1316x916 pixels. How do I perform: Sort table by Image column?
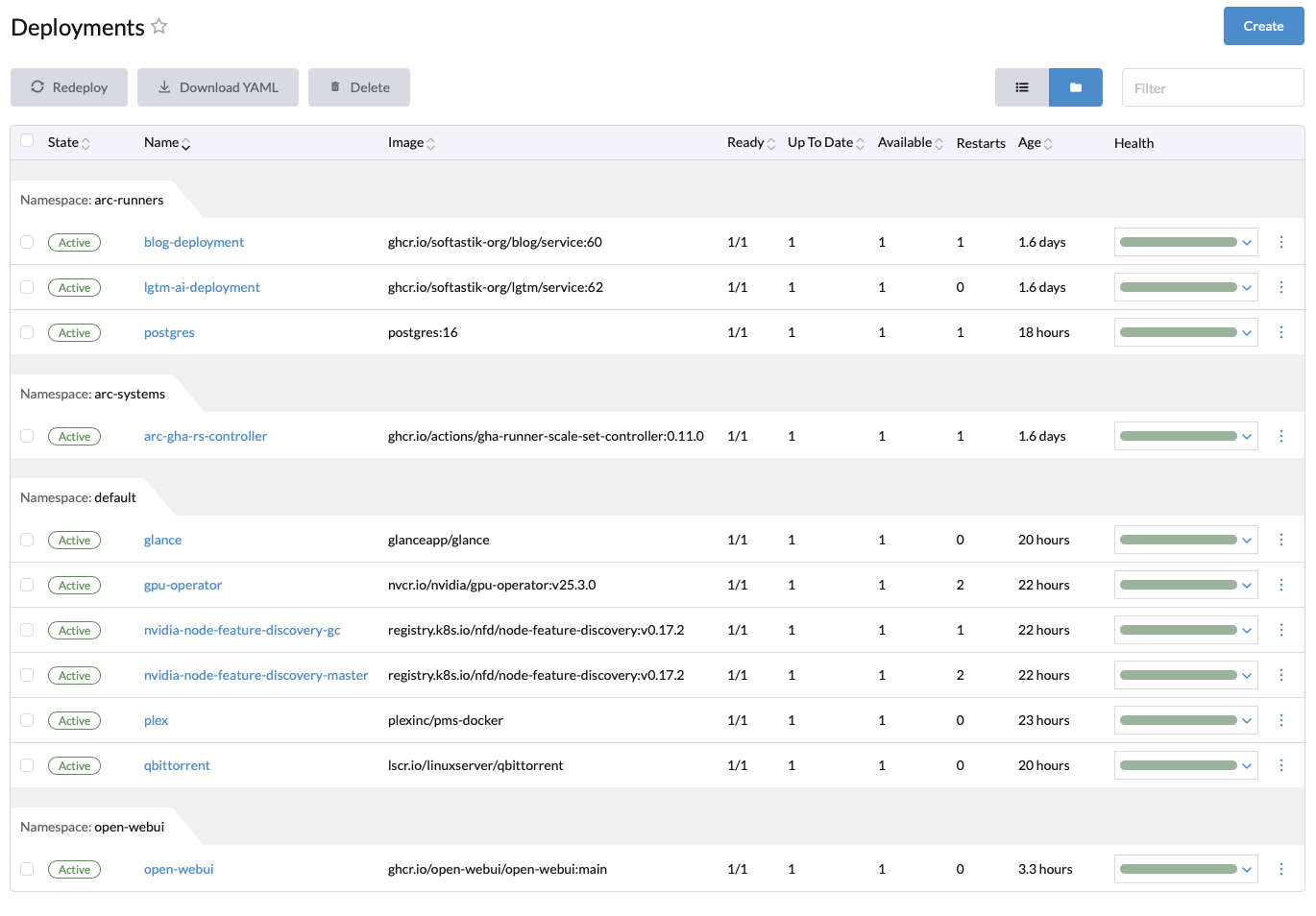point(412,142)
